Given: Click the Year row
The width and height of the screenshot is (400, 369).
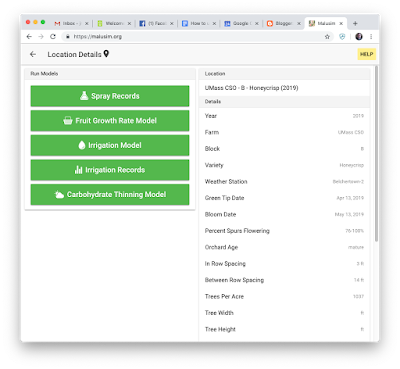Looking at the screenshot, I should (x=284, y=116).
